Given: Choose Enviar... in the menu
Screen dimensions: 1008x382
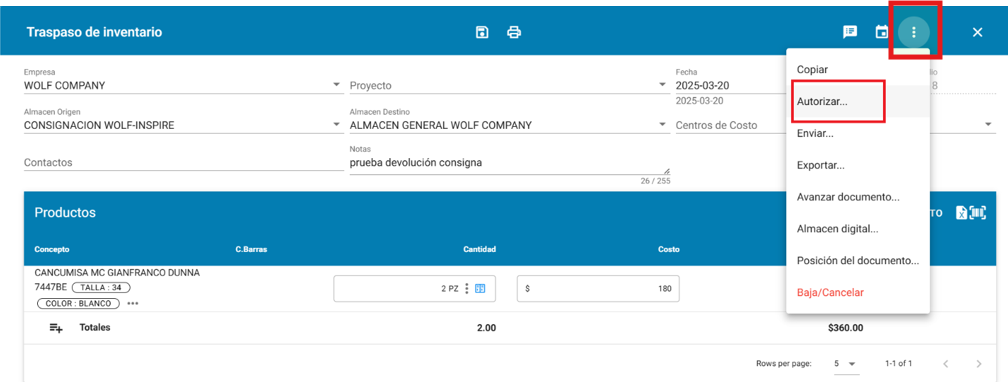Looking at the screenshot, I should (858, 134).
